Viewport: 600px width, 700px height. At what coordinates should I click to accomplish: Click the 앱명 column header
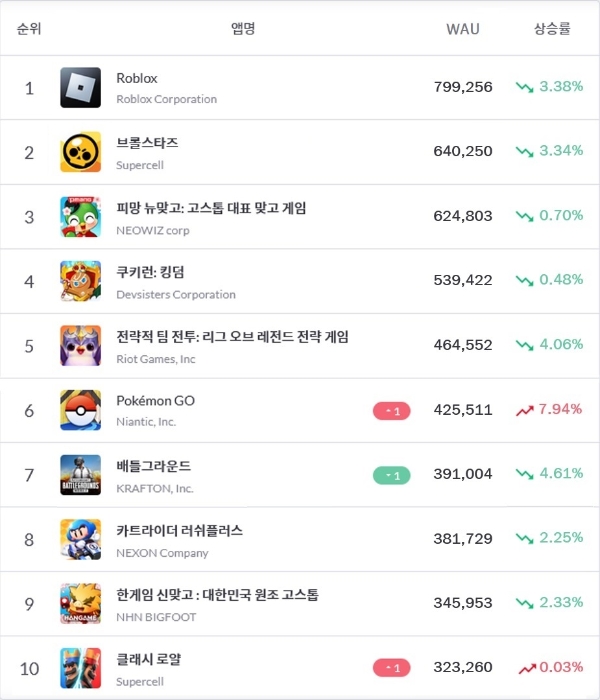pos(243,29)
